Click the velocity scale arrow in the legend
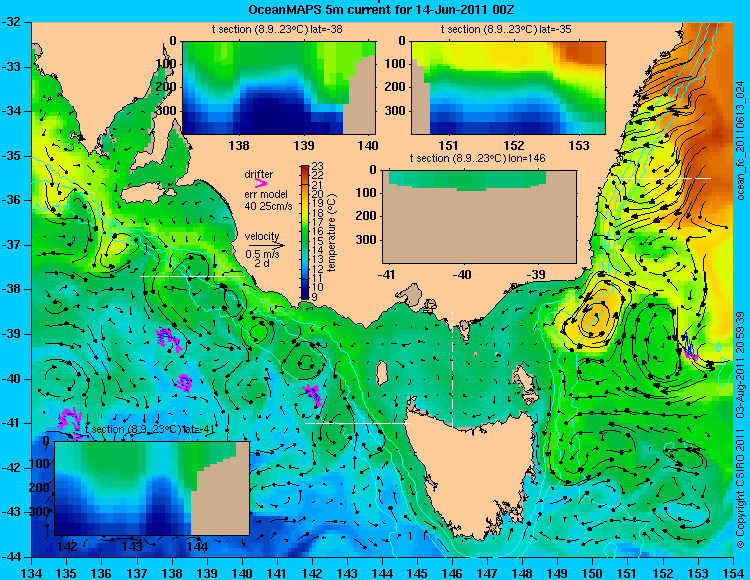The image size is (750, 580). 266,245
